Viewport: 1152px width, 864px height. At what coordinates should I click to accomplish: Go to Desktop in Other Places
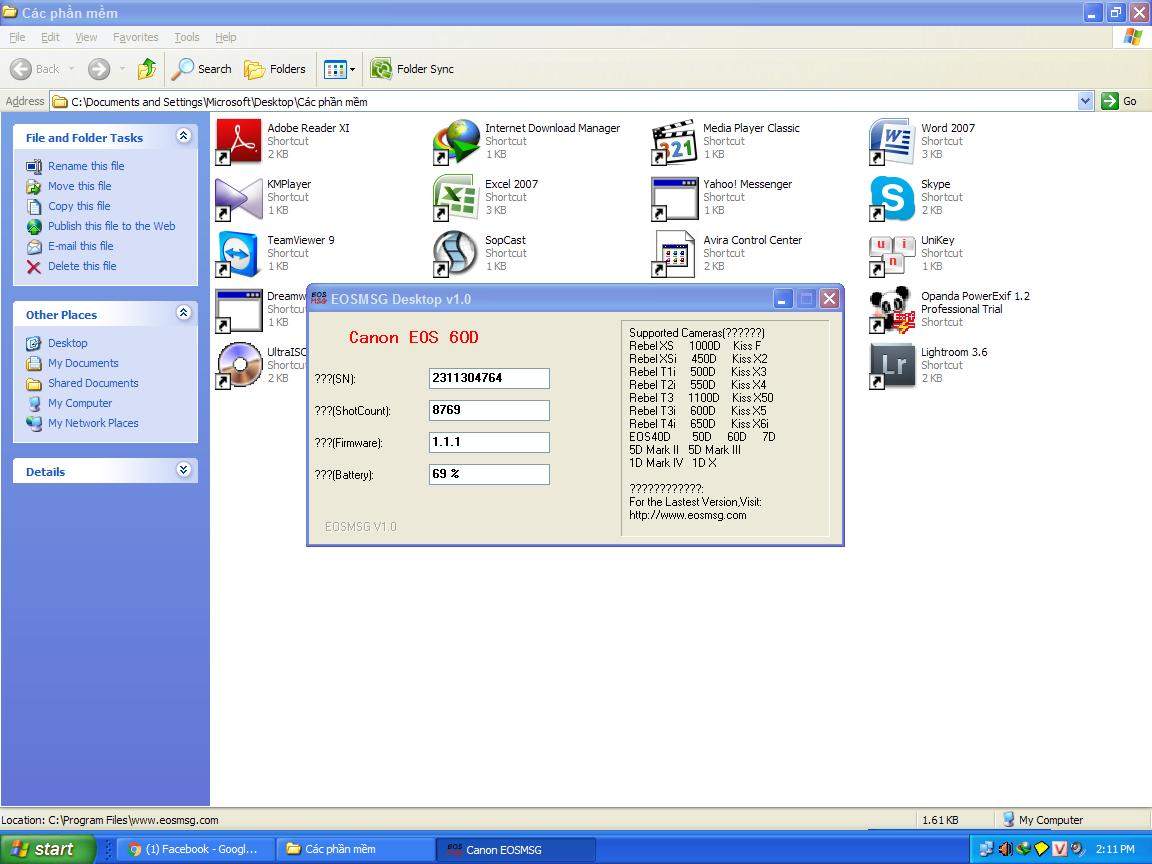click(x=68, y=343)
